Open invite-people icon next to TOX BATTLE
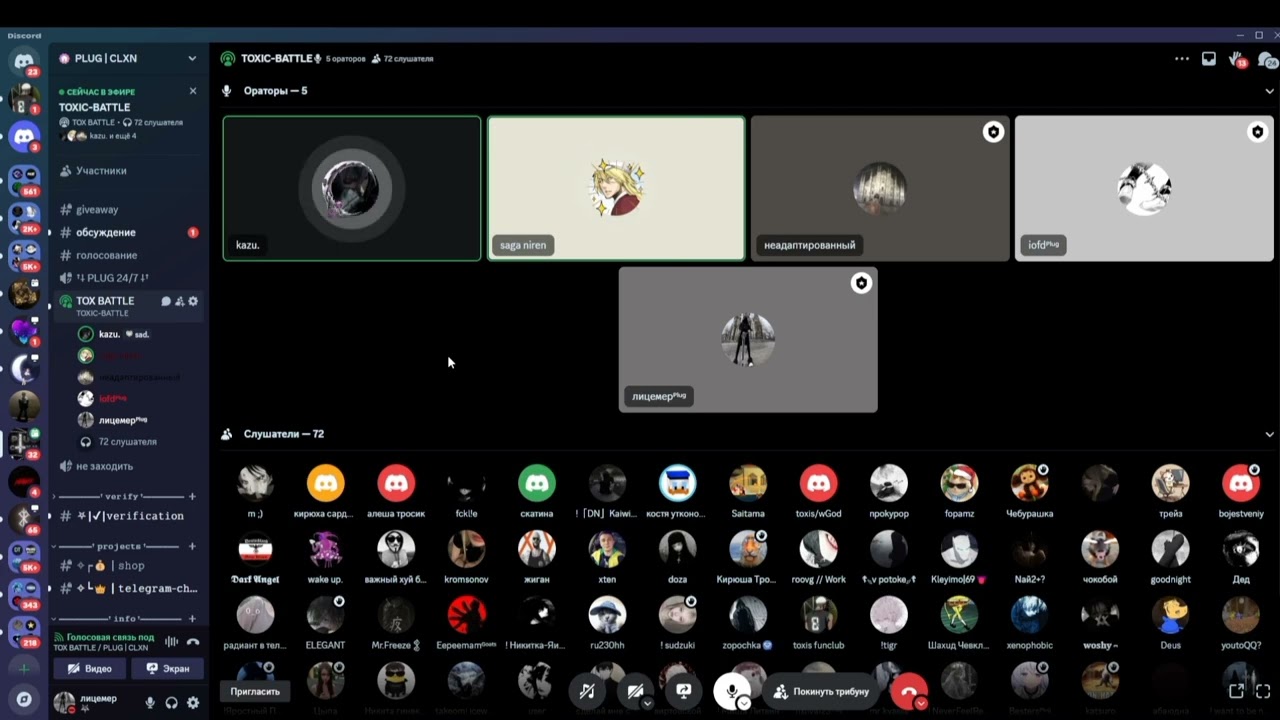This screenshot has height=720, width=1280. point(180,301)
